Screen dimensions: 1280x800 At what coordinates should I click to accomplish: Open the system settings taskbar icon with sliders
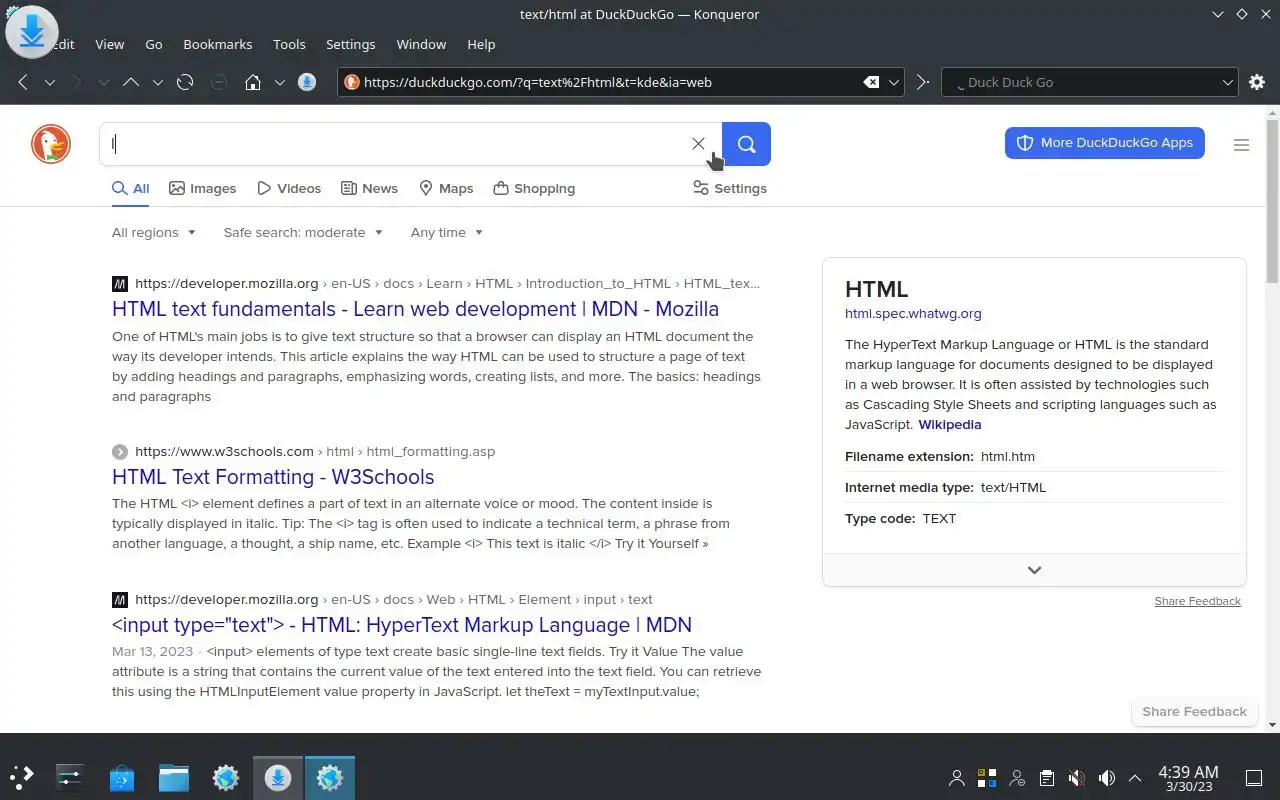(70, 777)
